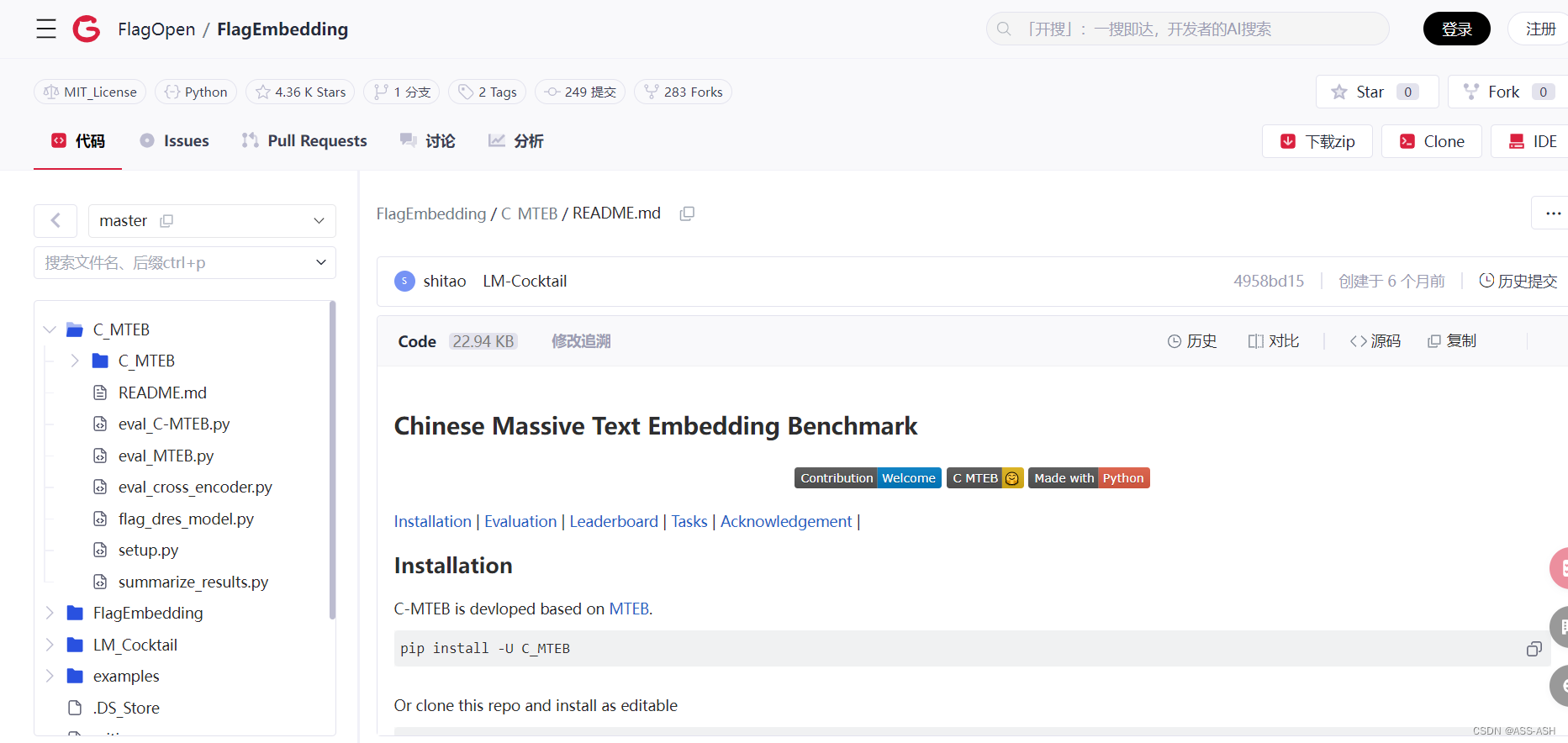Open the 1 分支 branches badge
The image size is (1568, 743).
tap(402, 92)
